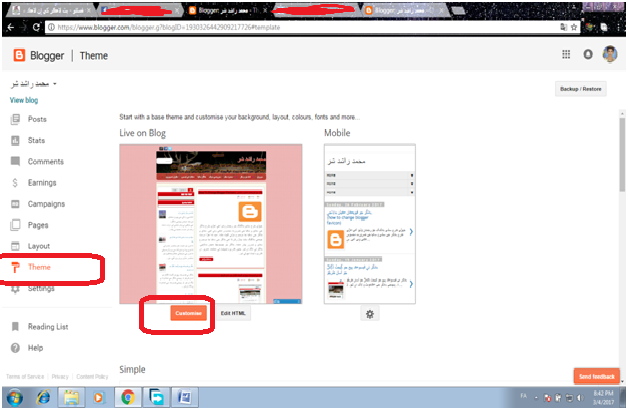
Task: Open Layout in the sidebar
Action: pyautogui.click(x=38, y=246)
